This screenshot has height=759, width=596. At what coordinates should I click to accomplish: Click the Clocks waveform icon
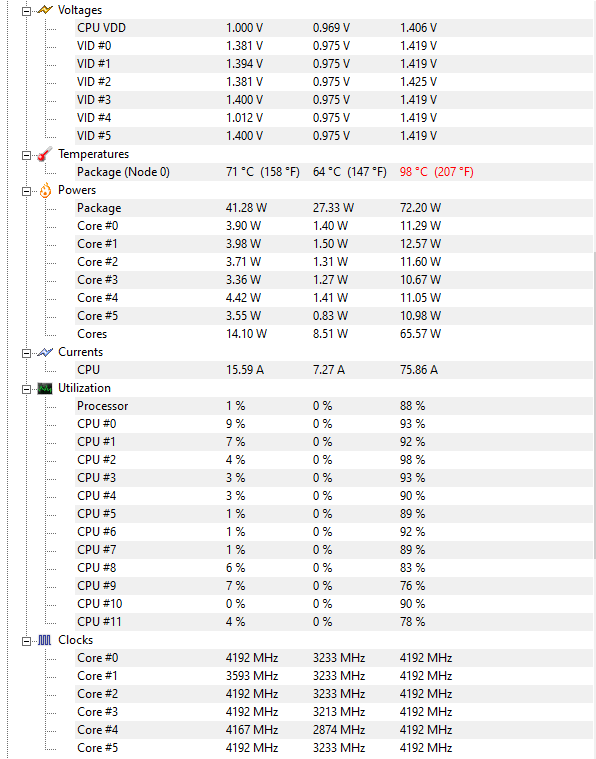pos(45,640)
